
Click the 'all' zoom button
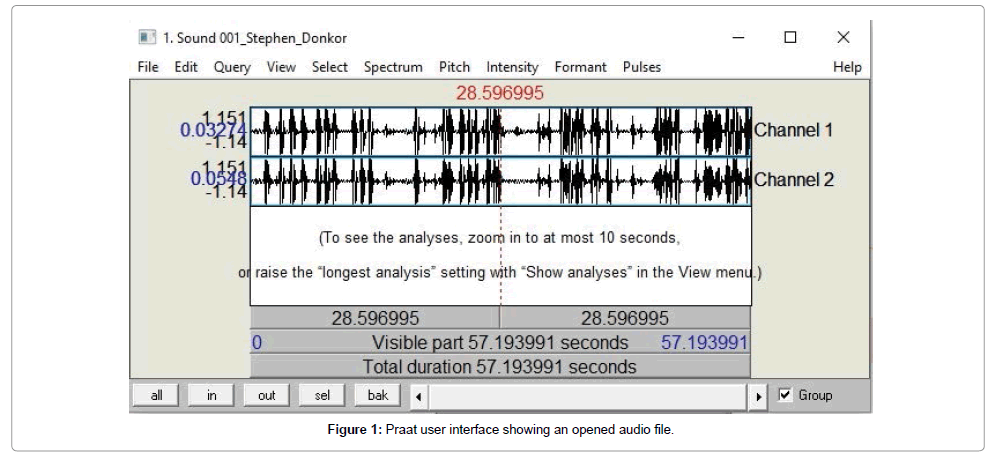coord(156,396)
